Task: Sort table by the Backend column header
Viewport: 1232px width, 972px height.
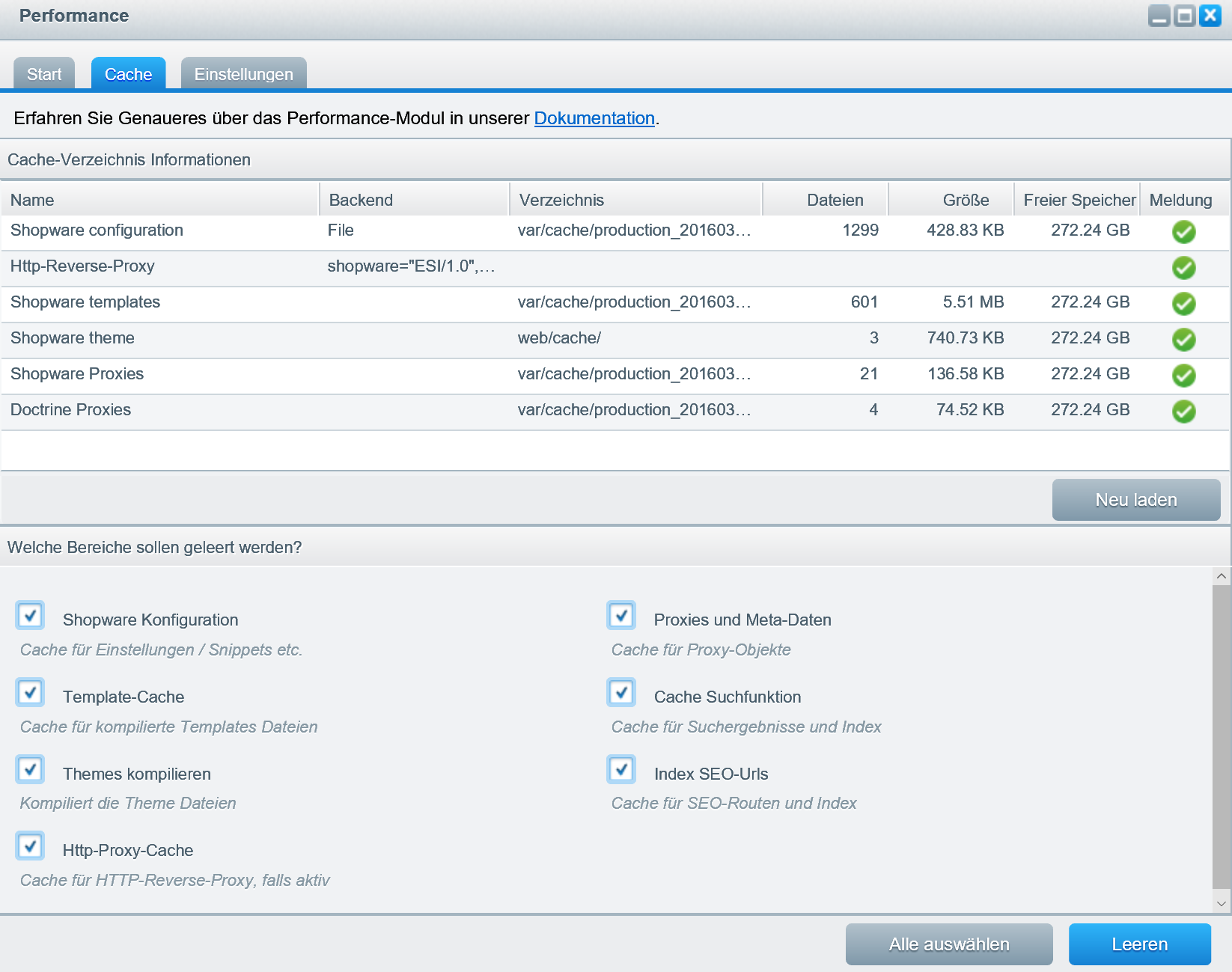Action: tap(415, 200)
